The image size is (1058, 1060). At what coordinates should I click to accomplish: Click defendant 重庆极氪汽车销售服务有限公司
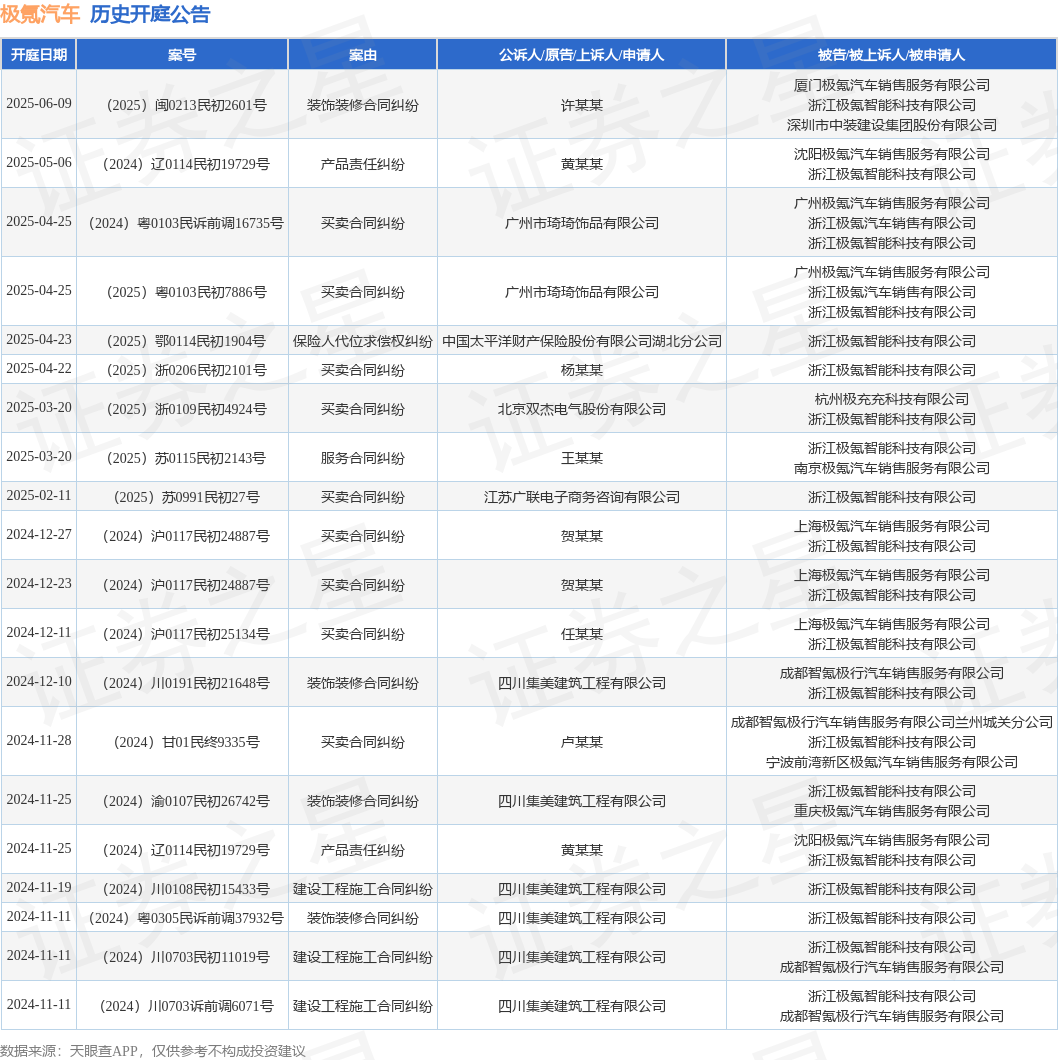point(891,811)
